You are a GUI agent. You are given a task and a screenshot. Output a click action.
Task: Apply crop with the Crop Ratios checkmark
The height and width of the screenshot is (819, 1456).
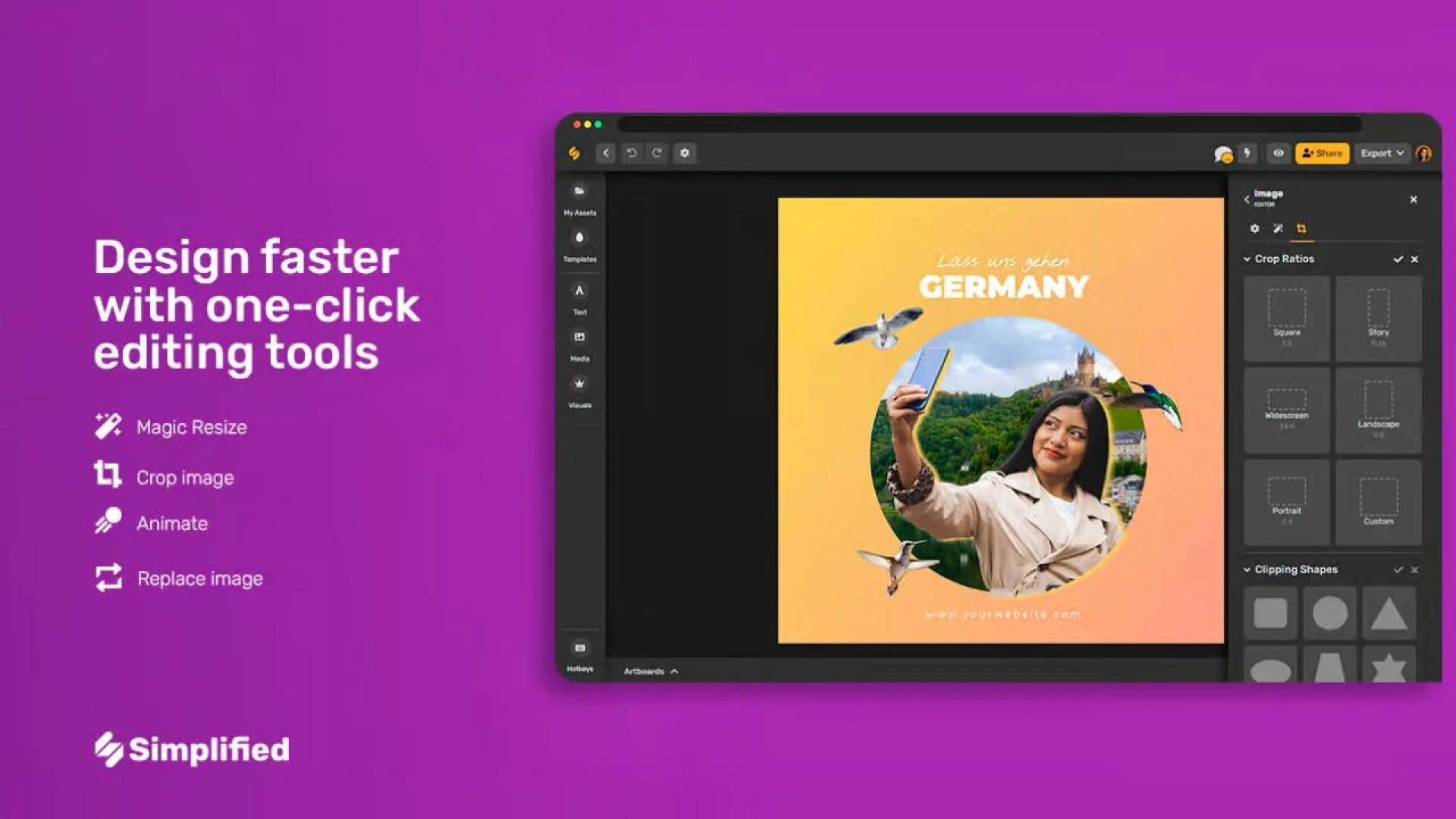pos(1398,259)
